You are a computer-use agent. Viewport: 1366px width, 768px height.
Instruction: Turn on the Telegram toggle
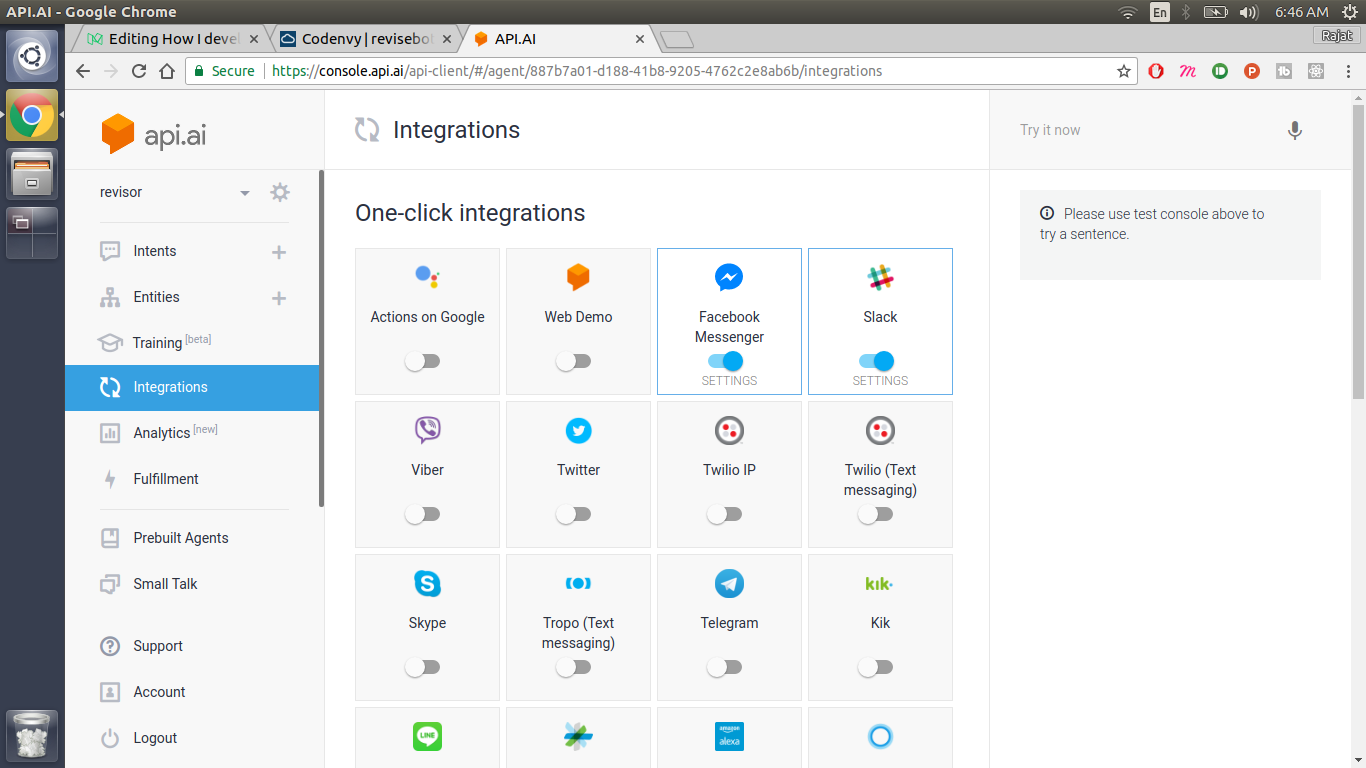click(x=724, y=667)
